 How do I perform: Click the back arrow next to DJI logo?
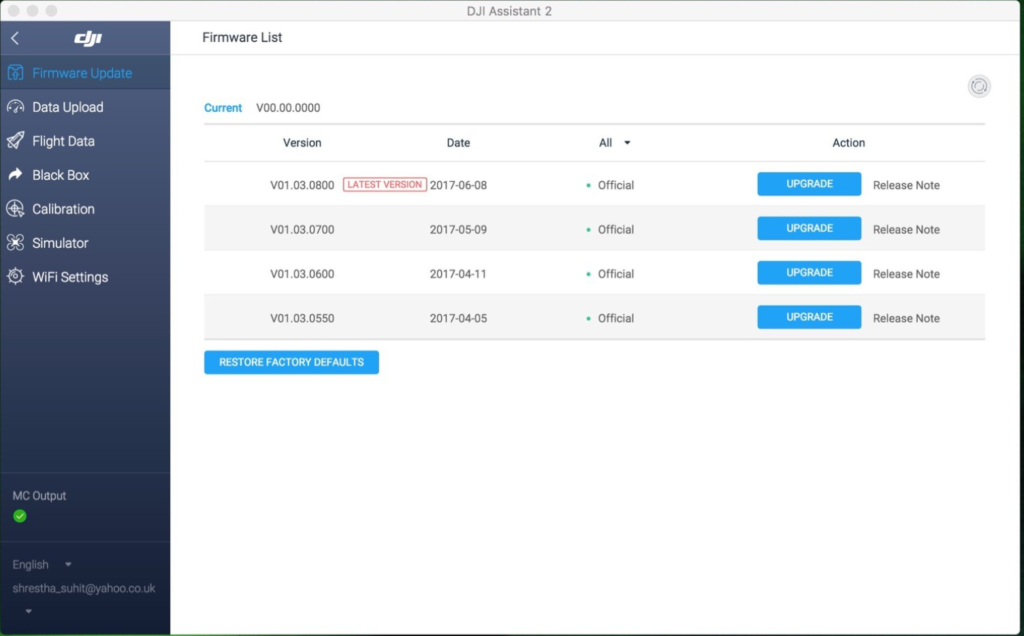pyautogui.click(x=15, y=37)
